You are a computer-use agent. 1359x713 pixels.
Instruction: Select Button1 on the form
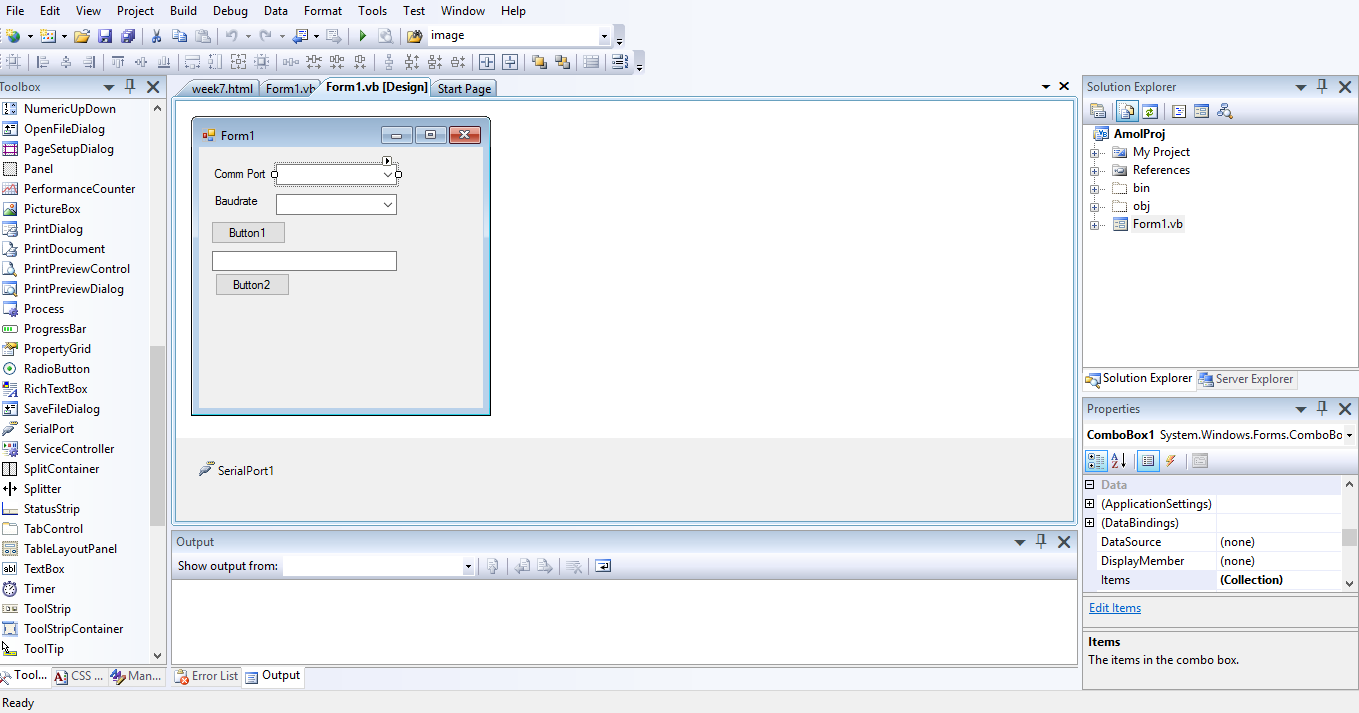(x=248, y=233)
